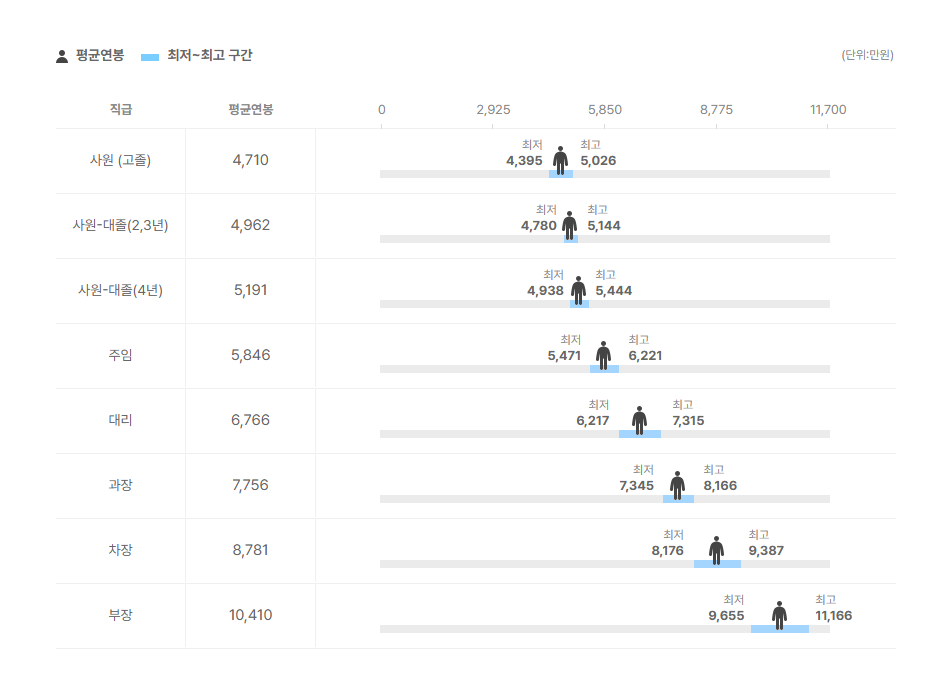The height and width of the screenshot is (697, 951).
Task: Click the blue salary range bar for 부장
Action: point(780,629)
